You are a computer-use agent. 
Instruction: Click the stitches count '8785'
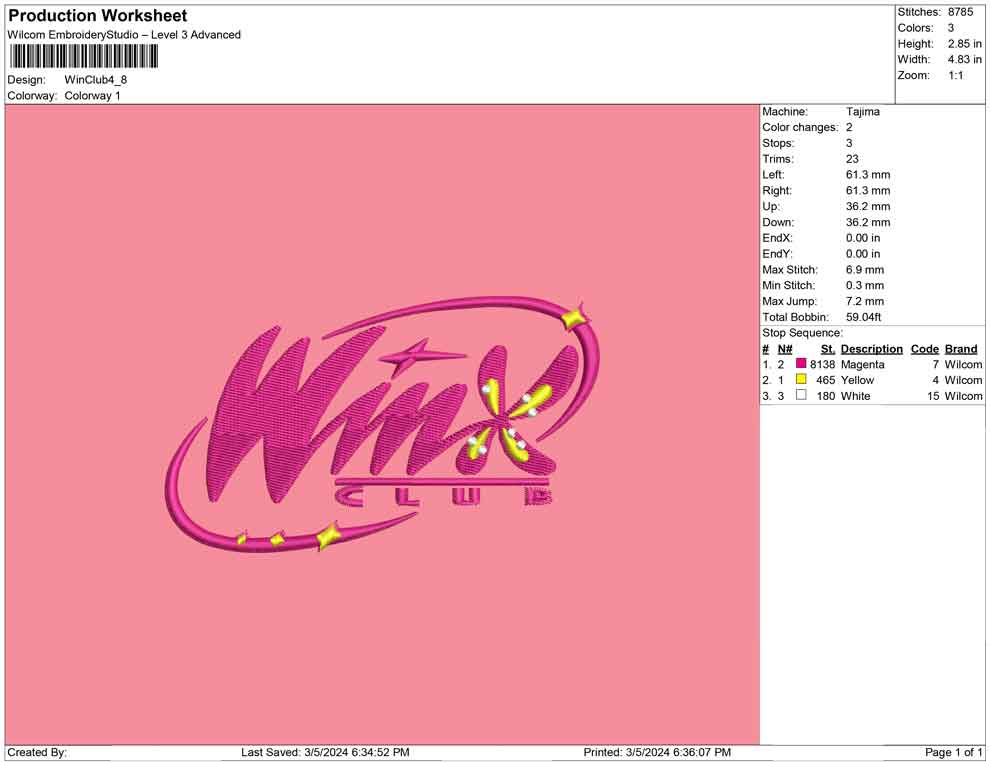click(x=960, y=12)
